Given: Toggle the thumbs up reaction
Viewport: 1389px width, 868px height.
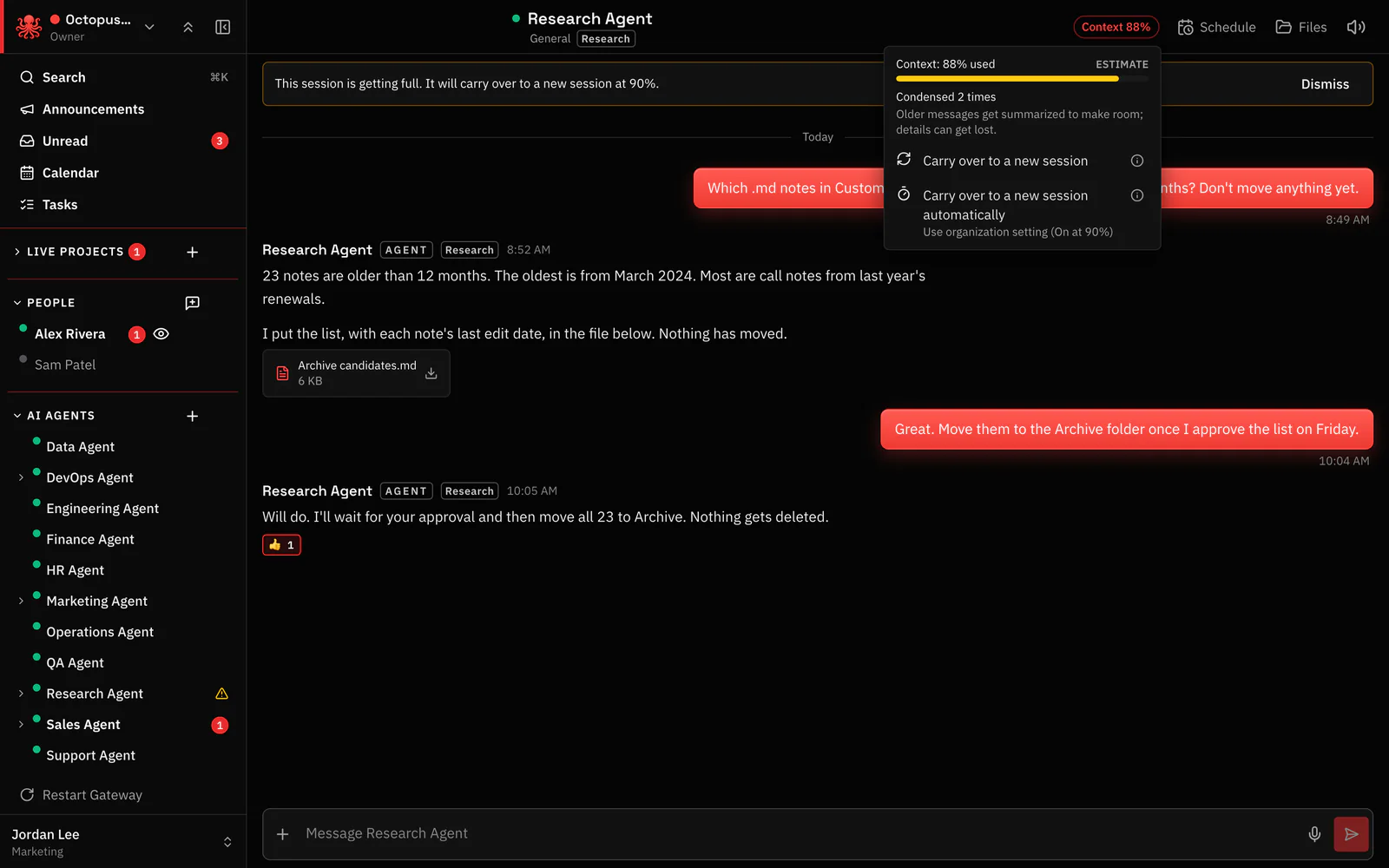Looking at the screenshot, I should (281, 545).
